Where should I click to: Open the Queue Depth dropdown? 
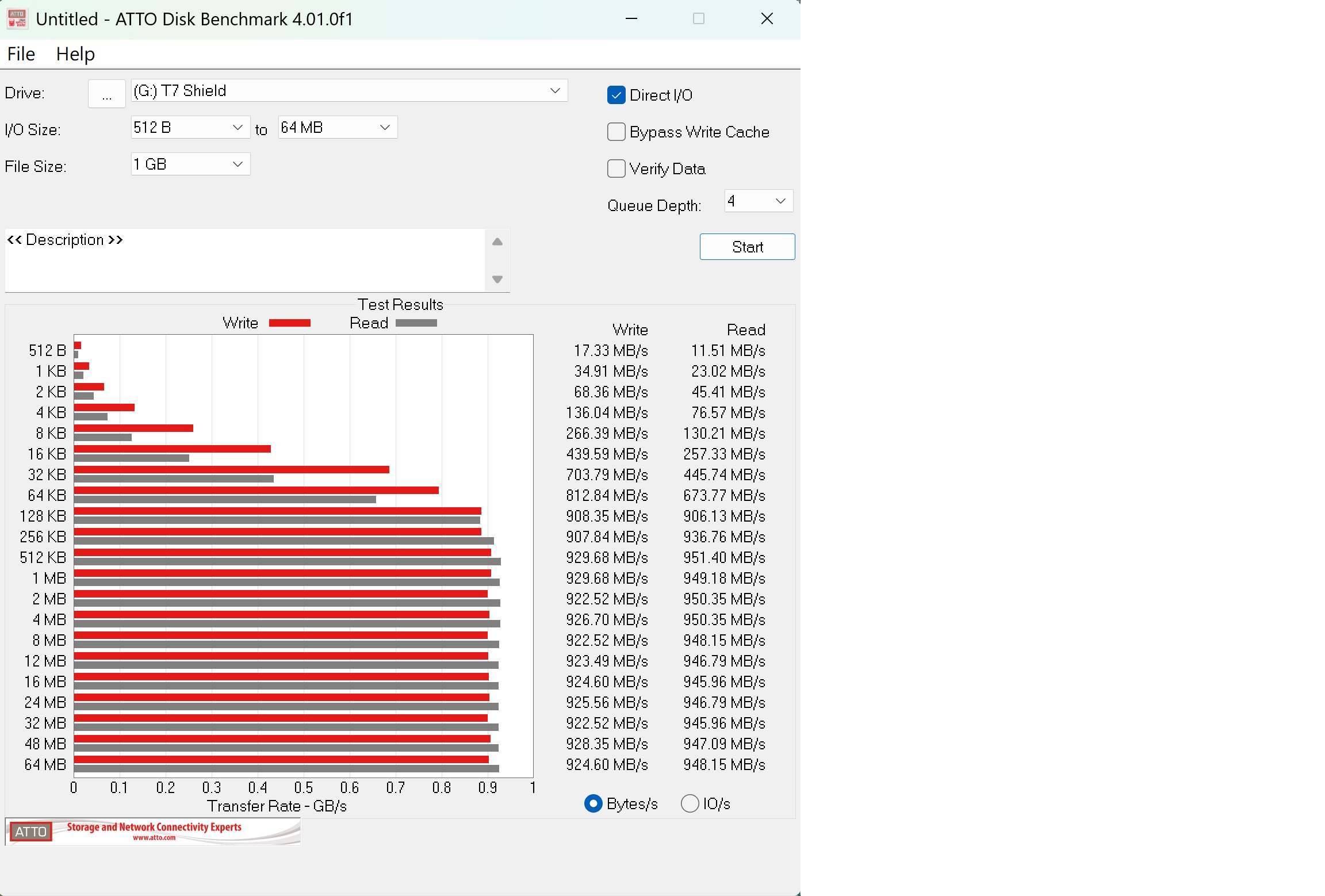click(x=759, y=201)
